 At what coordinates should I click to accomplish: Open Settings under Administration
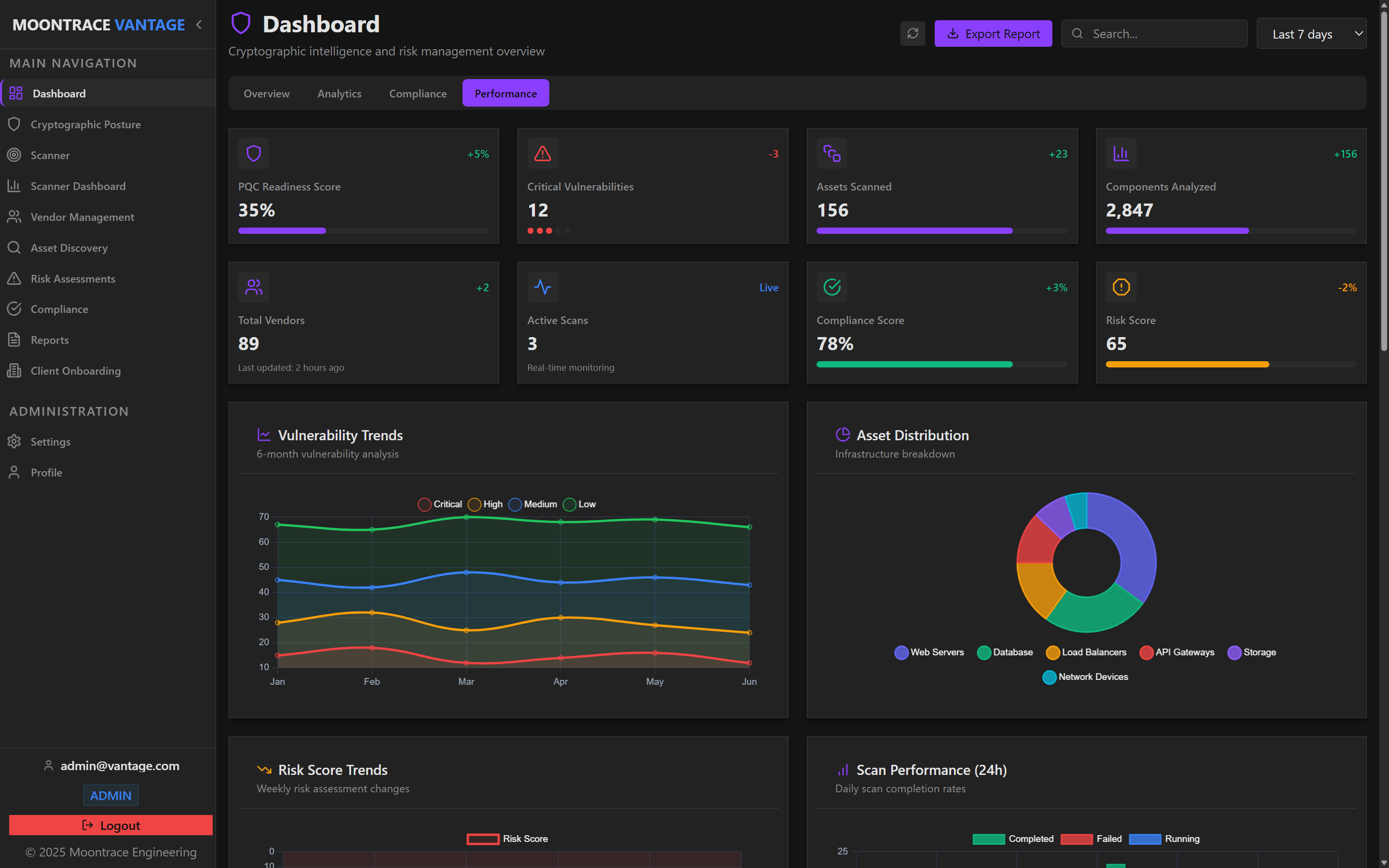[50, 441]
